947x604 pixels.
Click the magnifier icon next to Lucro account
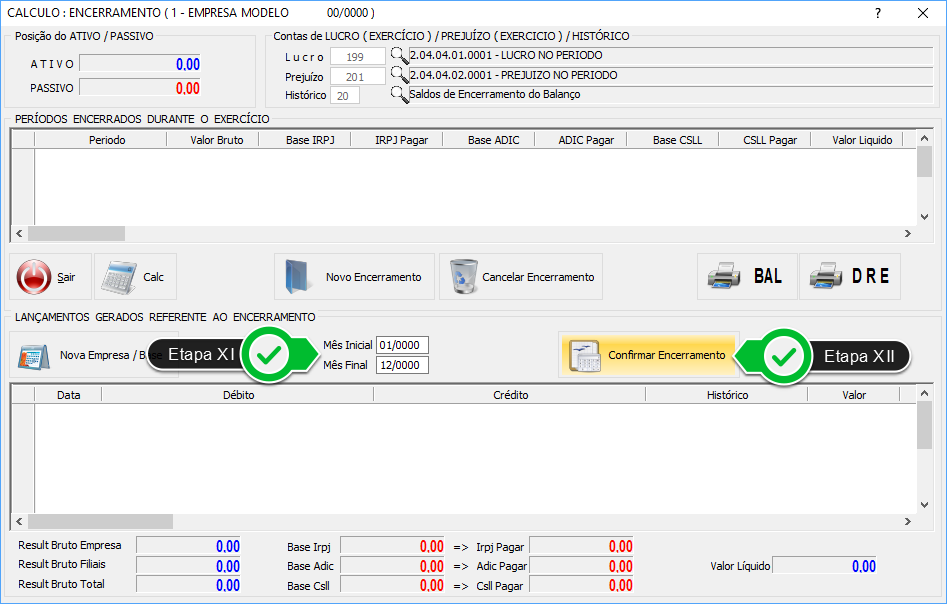click(x=399, y=56)
